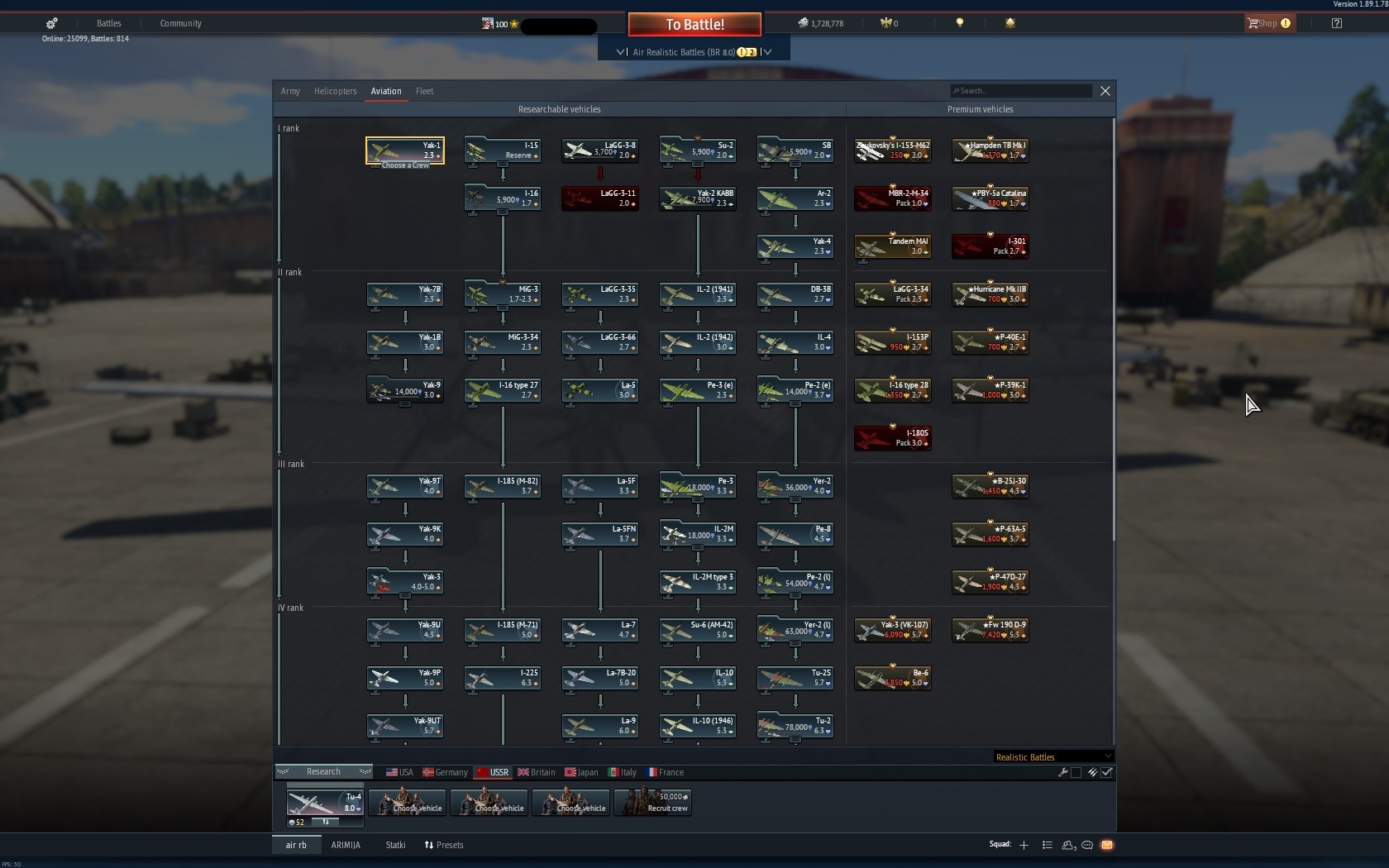Select premium Hampden TB Mk I card
The width and height of the screenshot is (1389, 868).
tap(990, 150)
